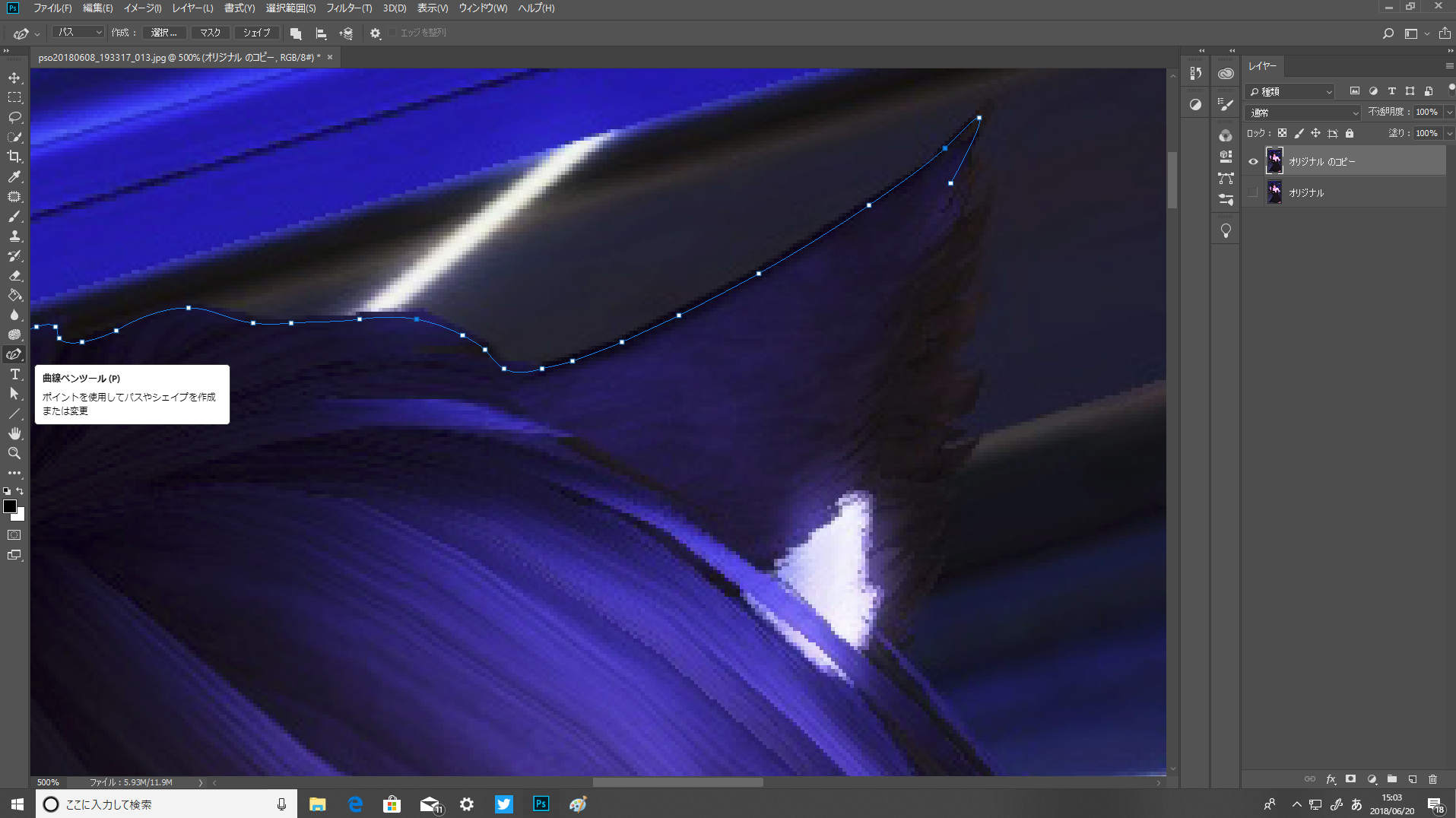Click the マスク button

point(210,33)
